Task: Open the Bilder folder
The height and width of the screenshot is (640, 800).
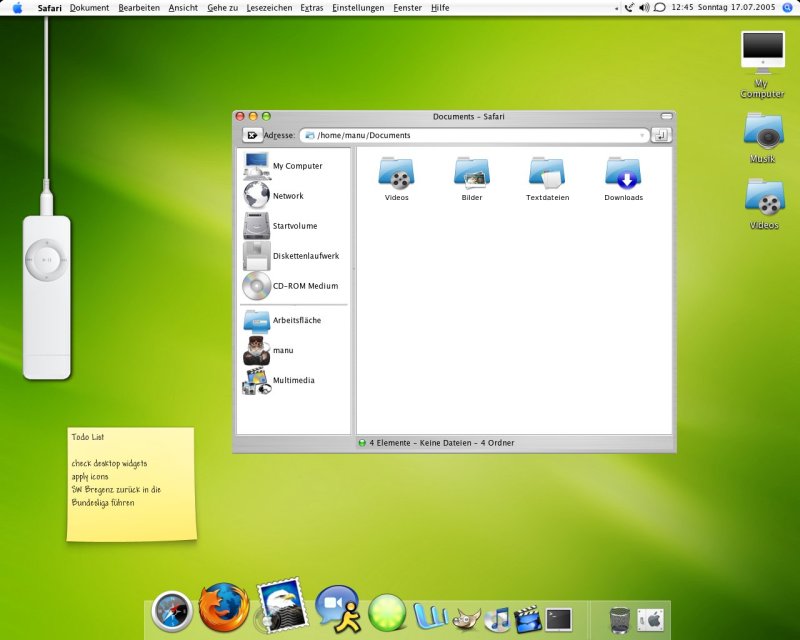Action: tap(472, 178)
